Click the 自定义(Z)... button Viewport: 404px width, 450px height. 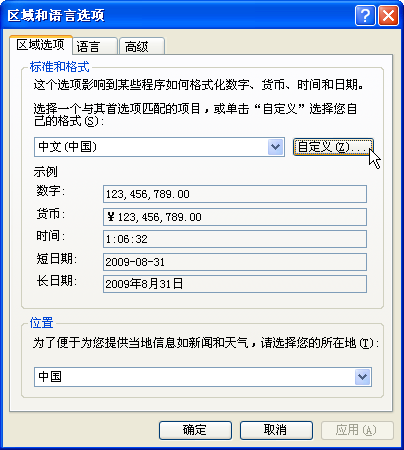coord(333,147)
